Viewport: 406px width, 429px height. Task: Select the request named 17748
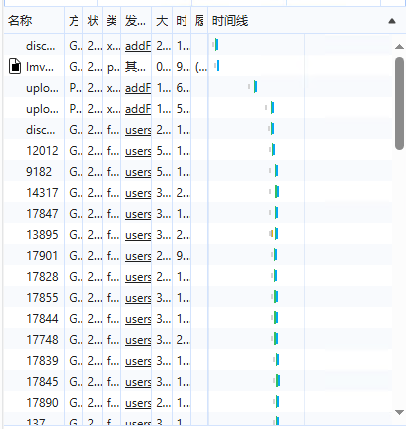(x=42, y=340)
